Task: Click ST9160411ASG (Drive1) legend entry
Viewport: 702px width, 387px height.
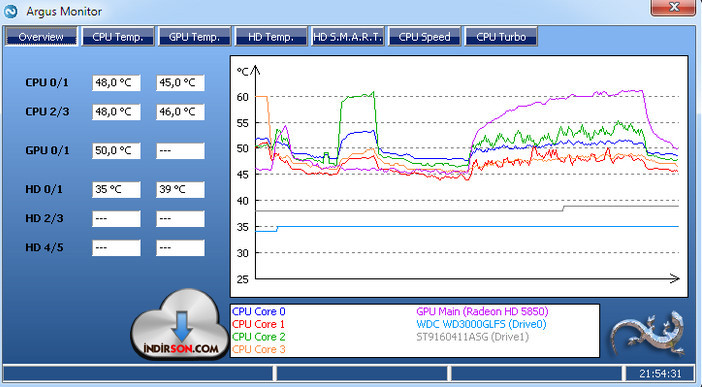Action: click(472, 336)
